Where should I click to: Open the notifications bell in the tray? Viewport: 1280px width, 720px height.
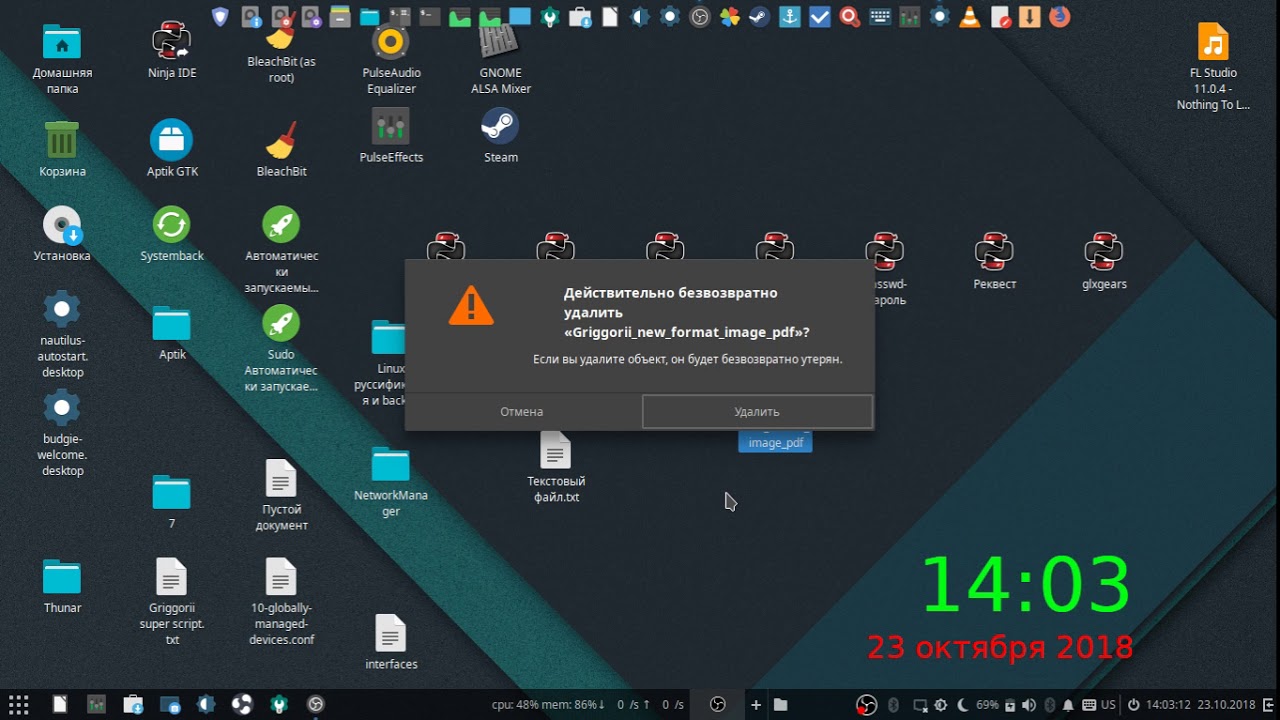tap(1068, 705)
